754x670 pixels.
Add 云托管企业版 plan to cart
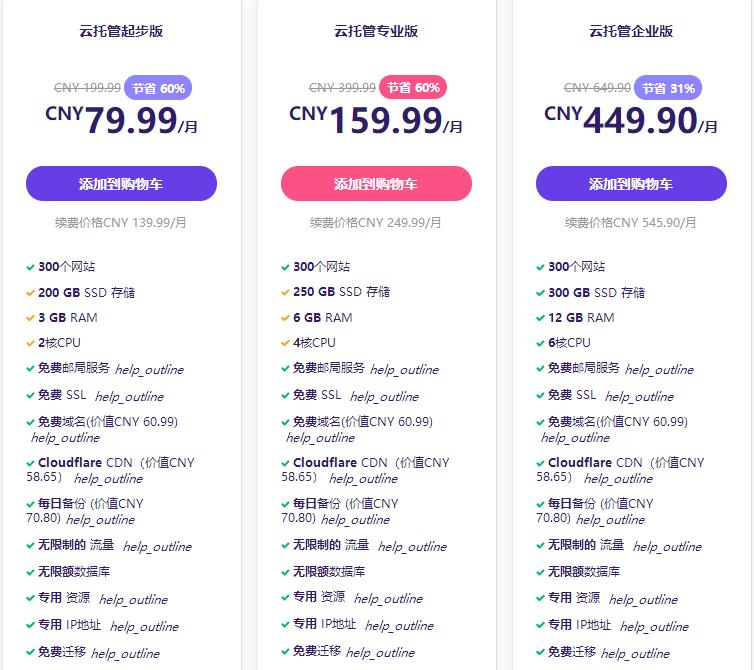coord(631,184)
